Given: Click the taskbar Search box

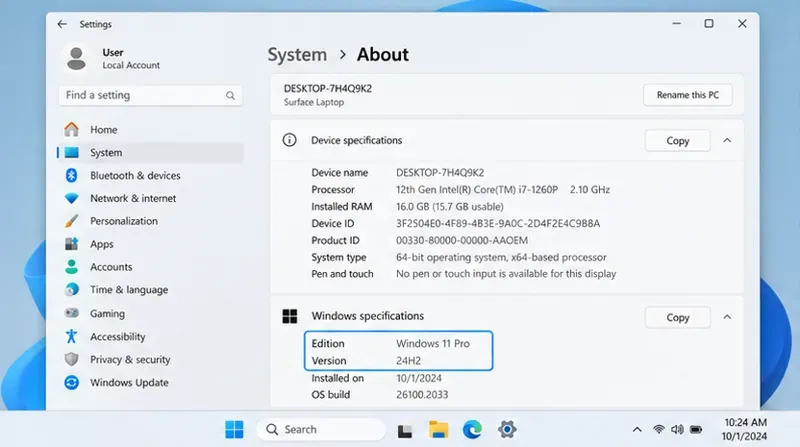Looking at the screenshot, I should (321, 430).
